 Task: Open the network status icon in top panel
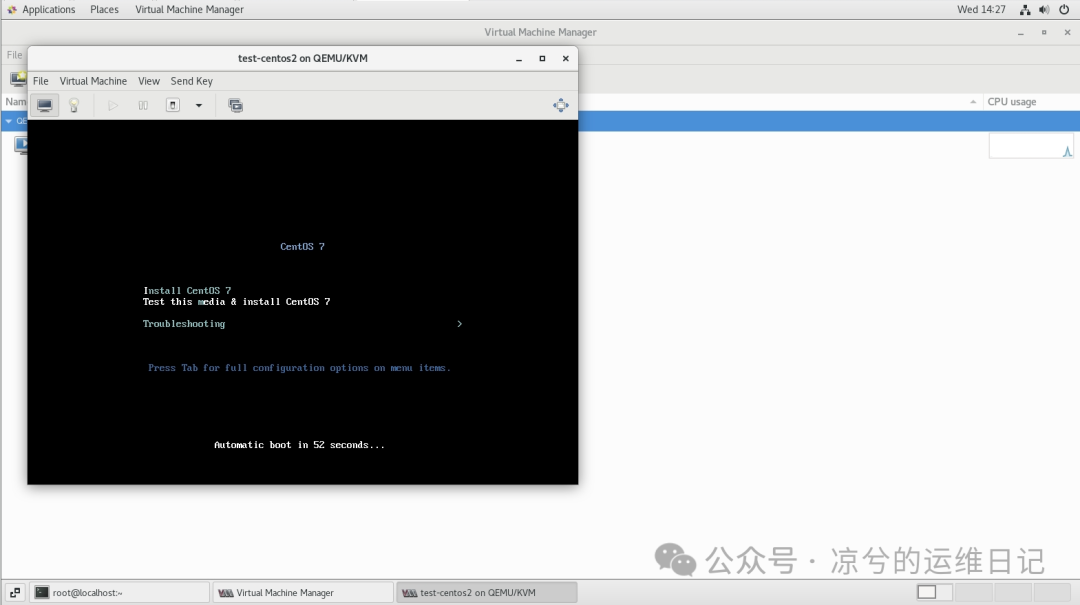click(x=1025, y=10)
